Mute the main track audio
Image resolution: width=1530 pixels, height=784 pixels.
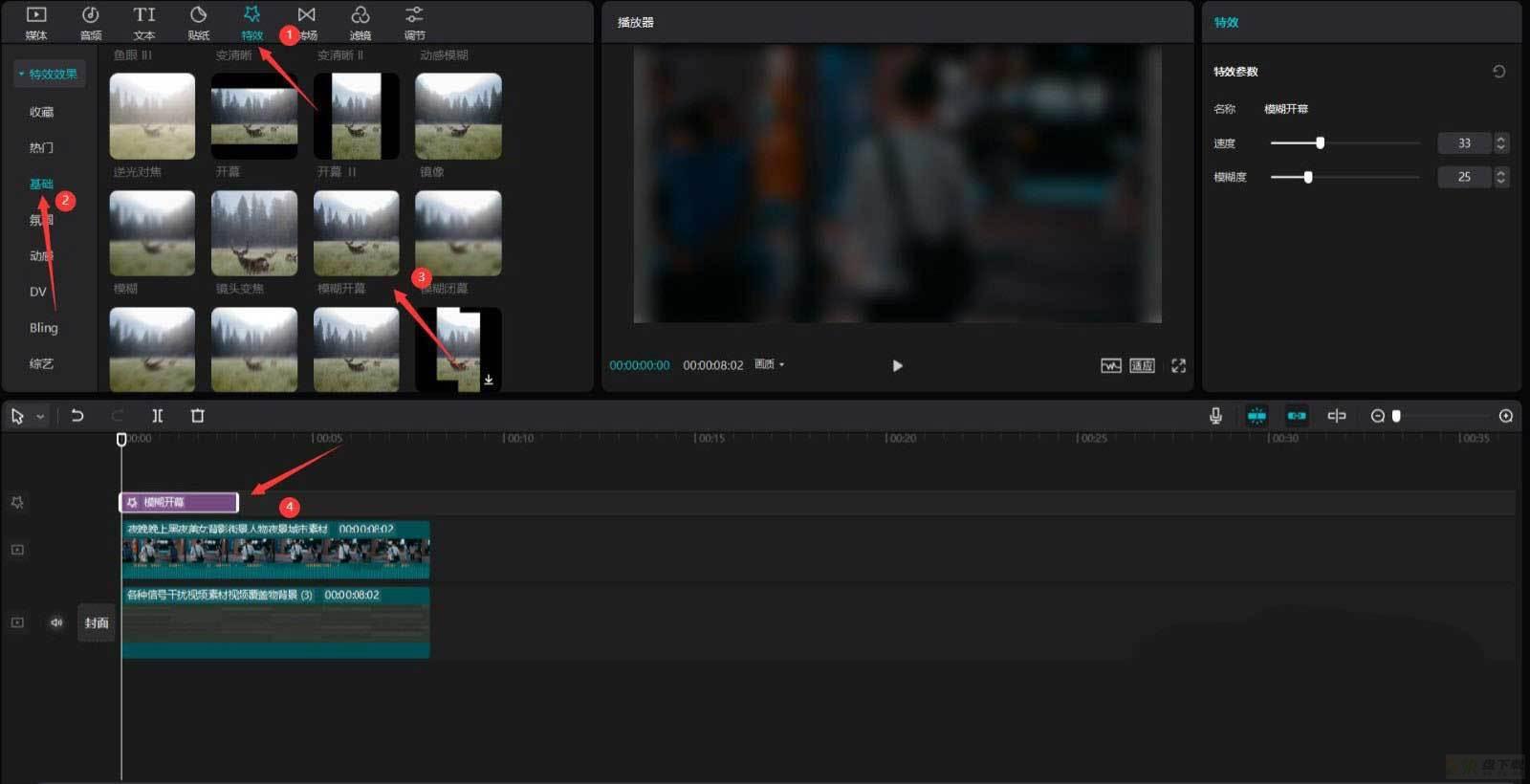point(56,622)
